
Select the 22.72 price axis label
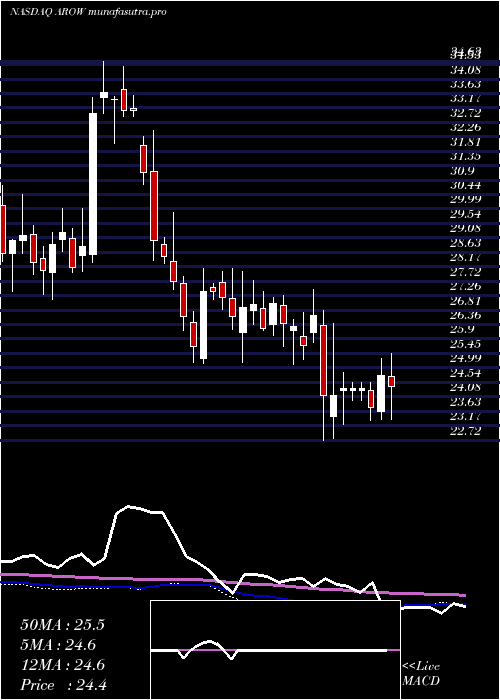pyautogui.click(x=465, y=430)
